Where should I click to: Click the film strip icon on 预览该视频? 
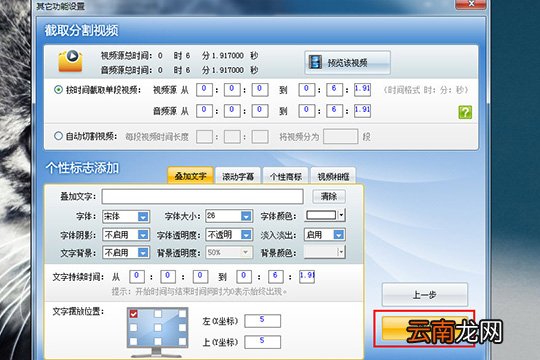315,62
